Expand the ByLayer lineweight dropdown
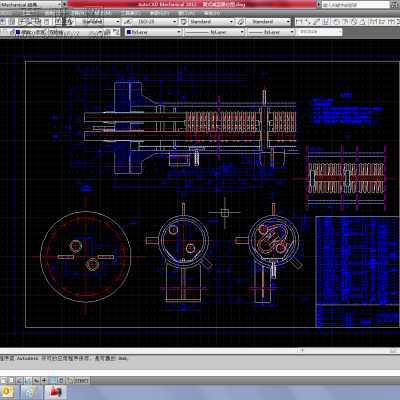 coord(292,32)
